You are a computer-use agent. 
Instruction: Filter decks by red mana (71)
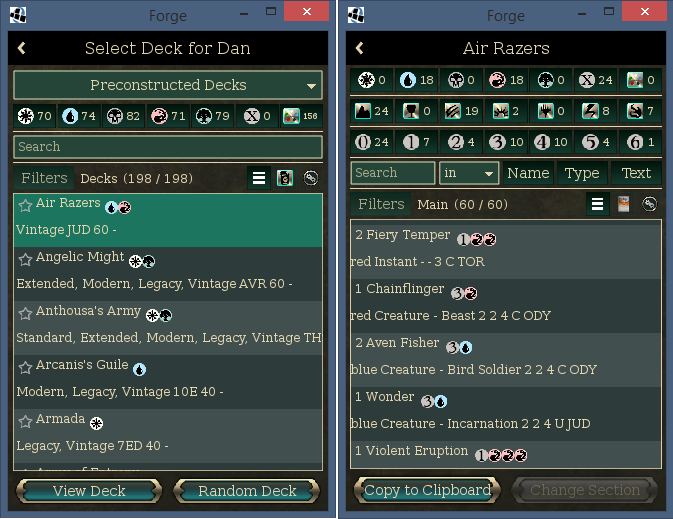click(168, 116)
